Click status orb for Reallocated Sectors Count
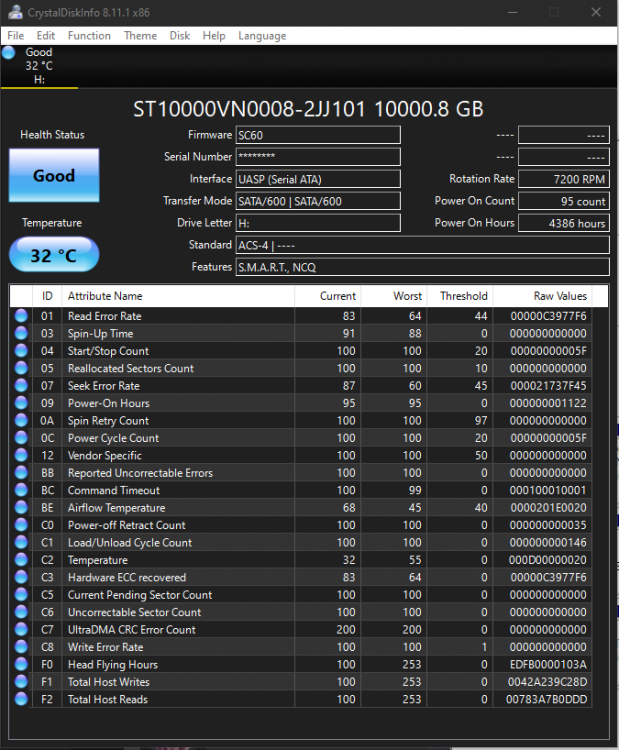The height and width of the screenshot is (750, 619). 21,368
